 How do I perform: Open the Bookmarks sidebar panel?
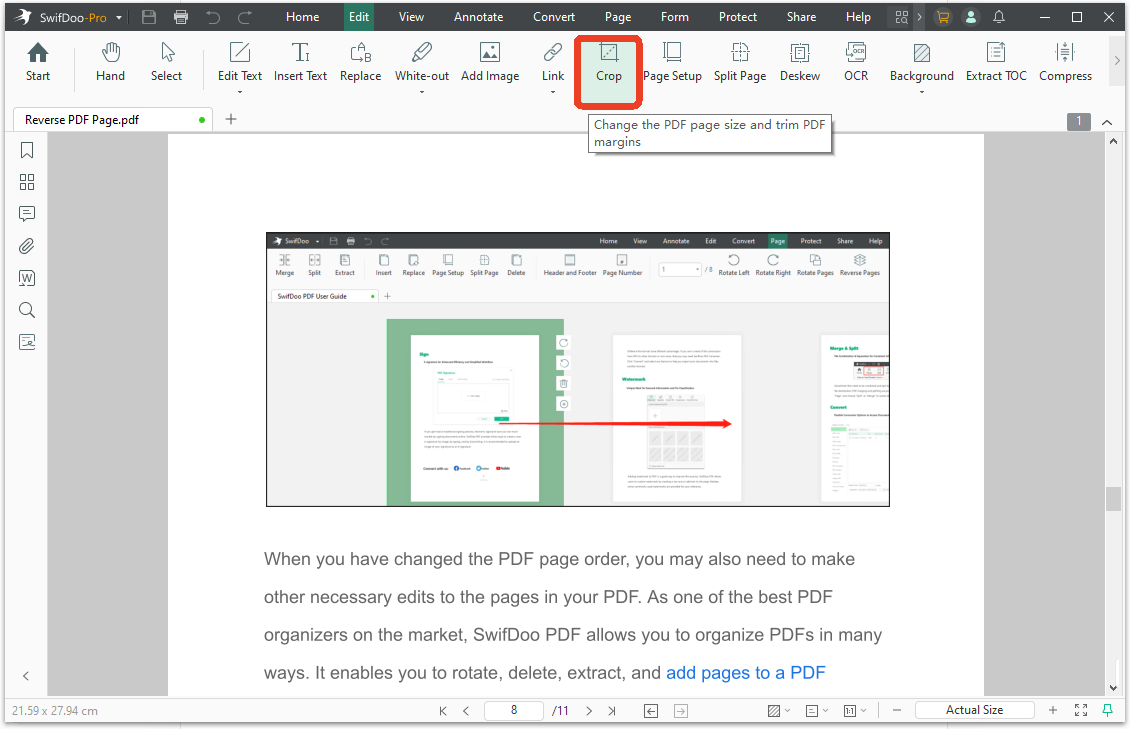point(27,150)
